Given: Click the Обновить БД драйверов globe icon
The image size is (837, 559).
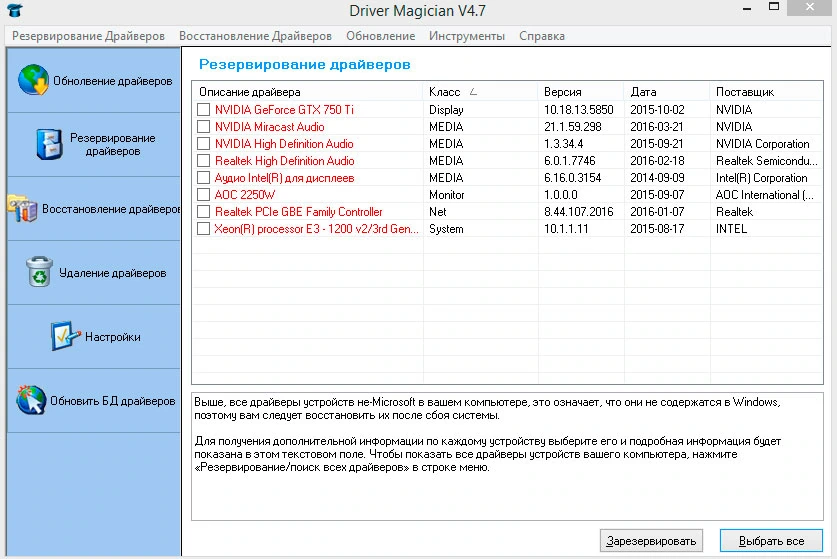Looking at the screenshot, I should click(31, 400).
